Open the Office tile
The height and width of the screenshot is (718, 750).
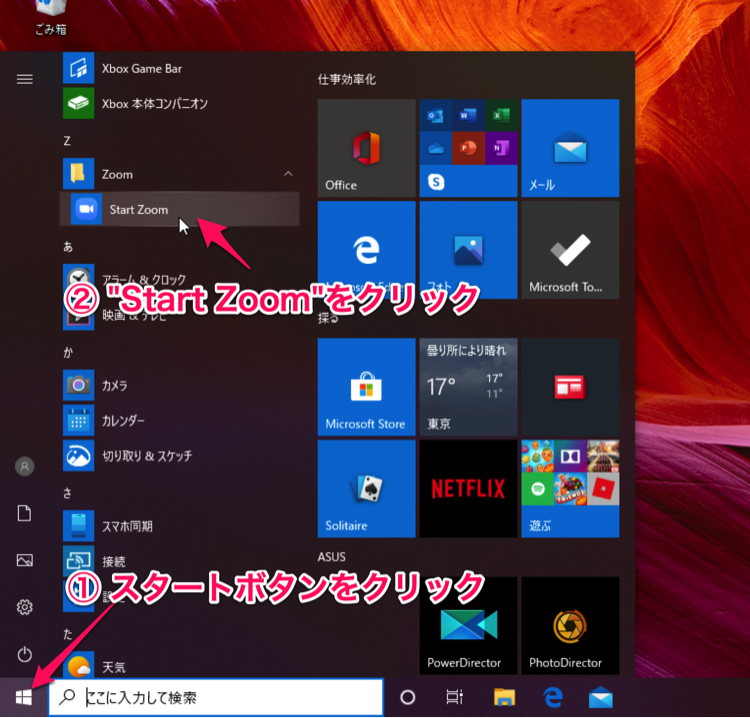click(x=366, y=148)
